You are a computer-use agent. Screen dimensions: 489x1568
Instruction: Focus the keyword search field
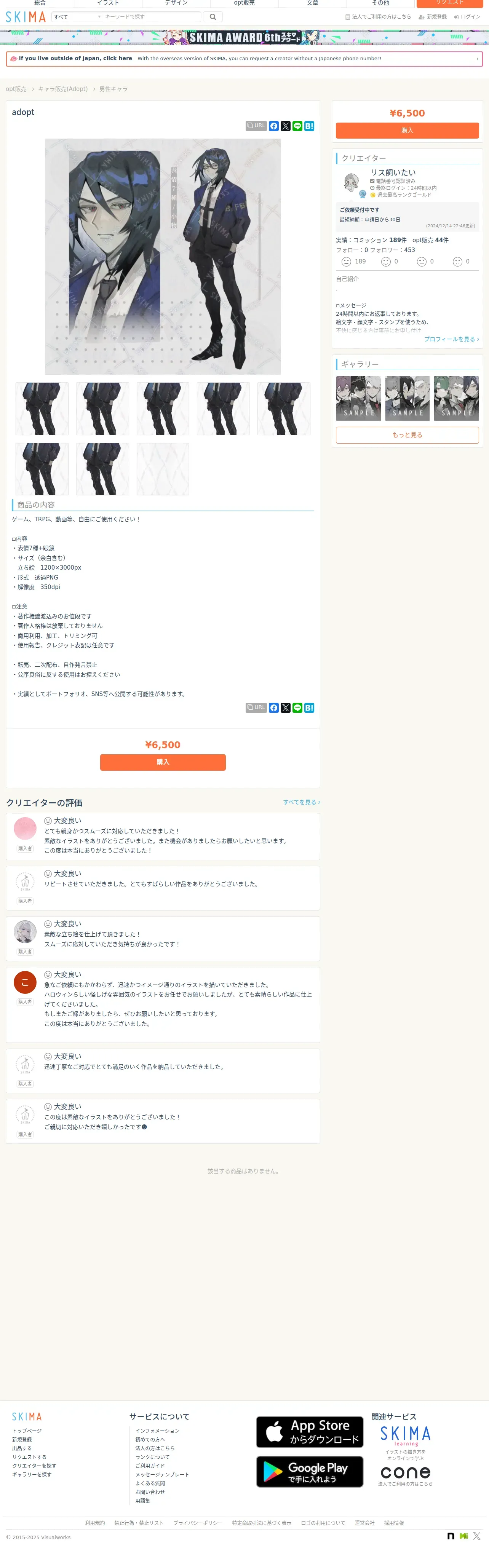click(152, 17)
